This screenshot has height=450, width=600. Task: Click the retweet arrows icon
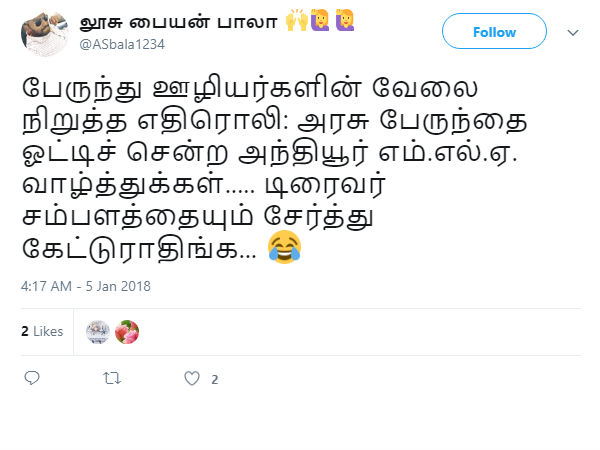112,378
